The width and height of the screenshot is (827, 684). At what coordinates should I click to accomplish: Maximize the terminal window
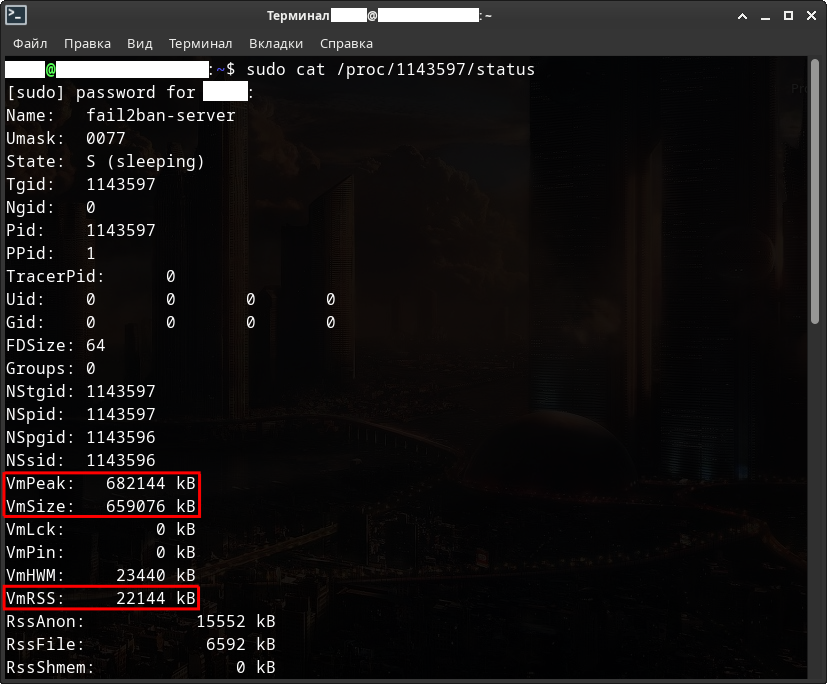click(x=788, y=16)
